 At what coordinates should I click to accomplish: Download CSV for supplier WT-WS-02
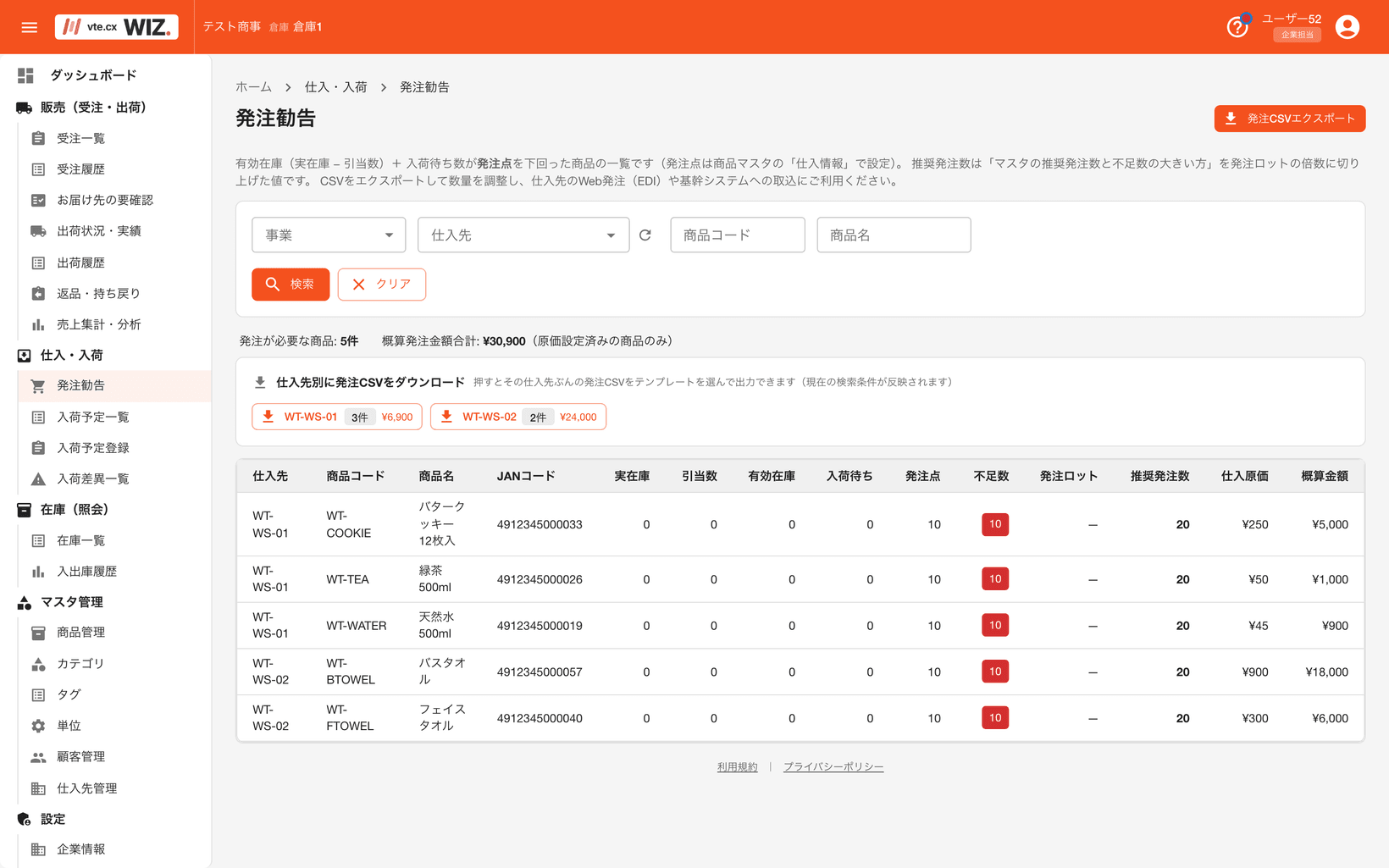tap(518, 417)
